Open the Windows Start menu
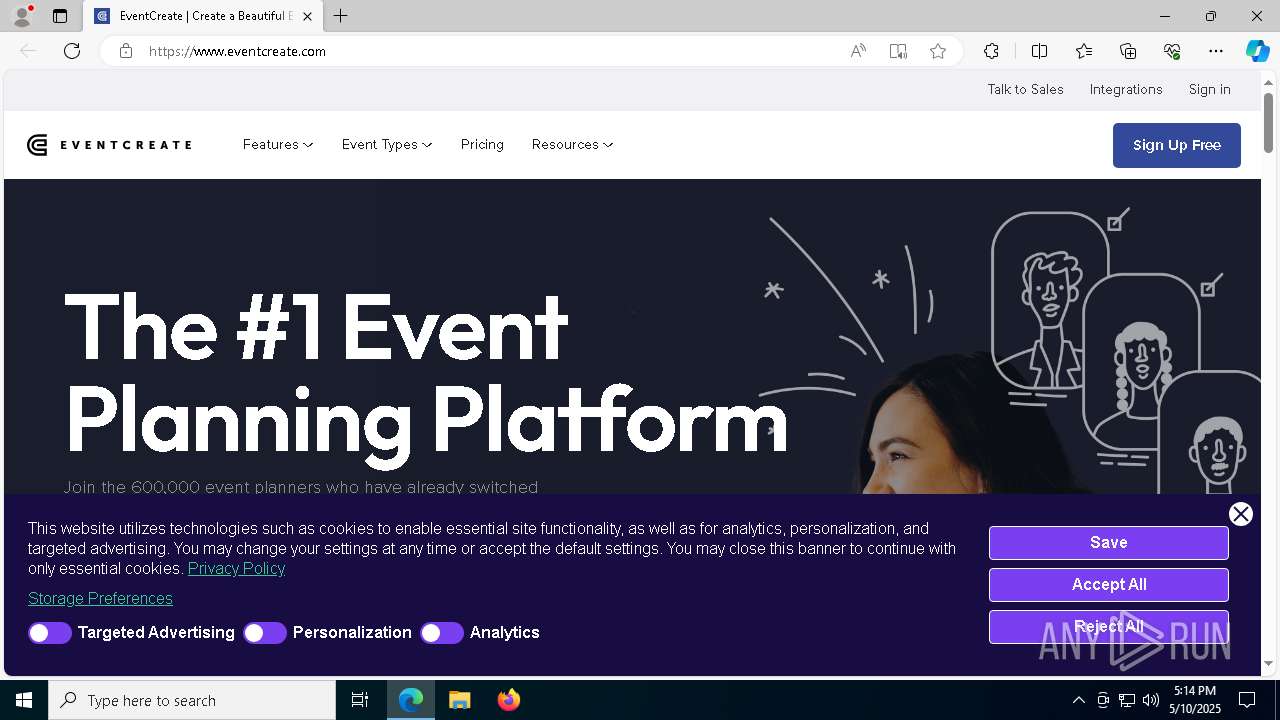 coord(24,700)
